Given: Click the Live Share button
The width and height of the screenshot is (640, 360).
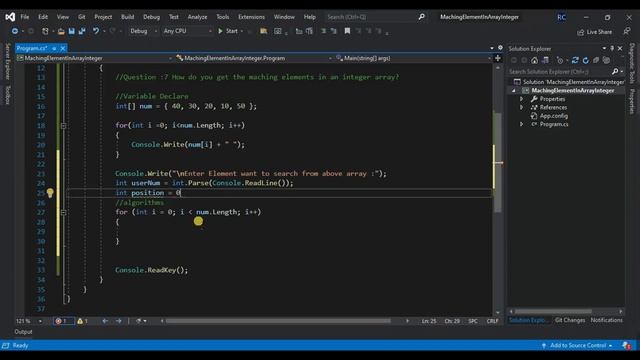Looking at the screenshot, I should pyautogui.click(x=595, y=32).
